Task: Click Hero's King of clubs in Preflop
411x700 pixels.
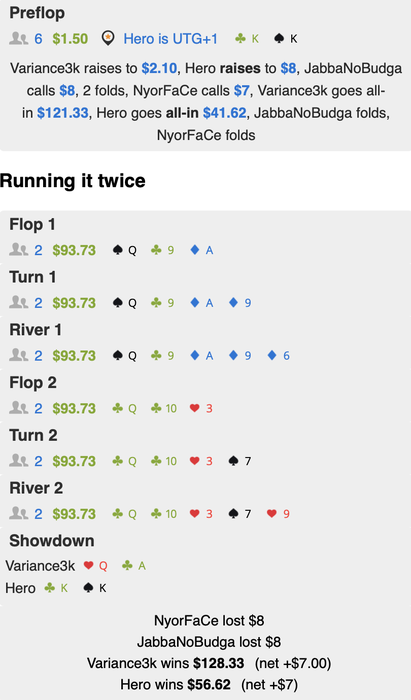Action: (247, 39)
